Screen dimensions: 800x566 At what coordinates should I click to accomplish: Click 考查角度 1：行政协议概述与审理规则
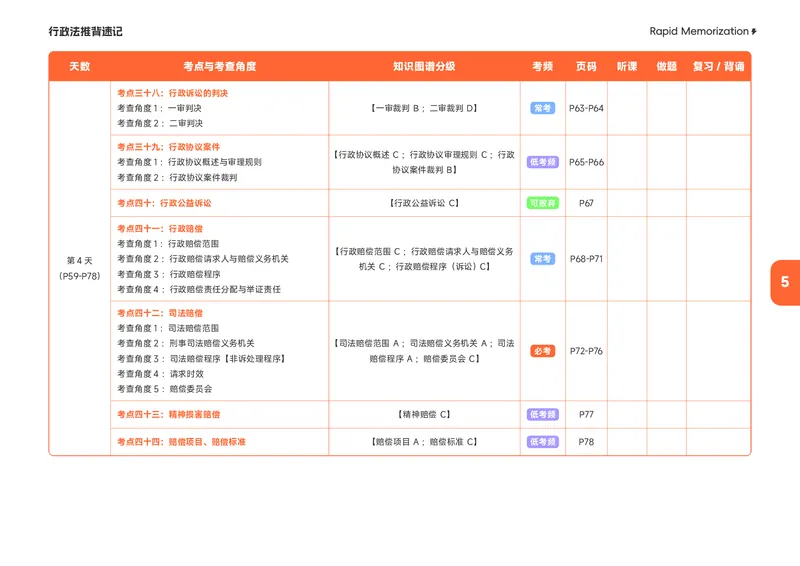189,162
